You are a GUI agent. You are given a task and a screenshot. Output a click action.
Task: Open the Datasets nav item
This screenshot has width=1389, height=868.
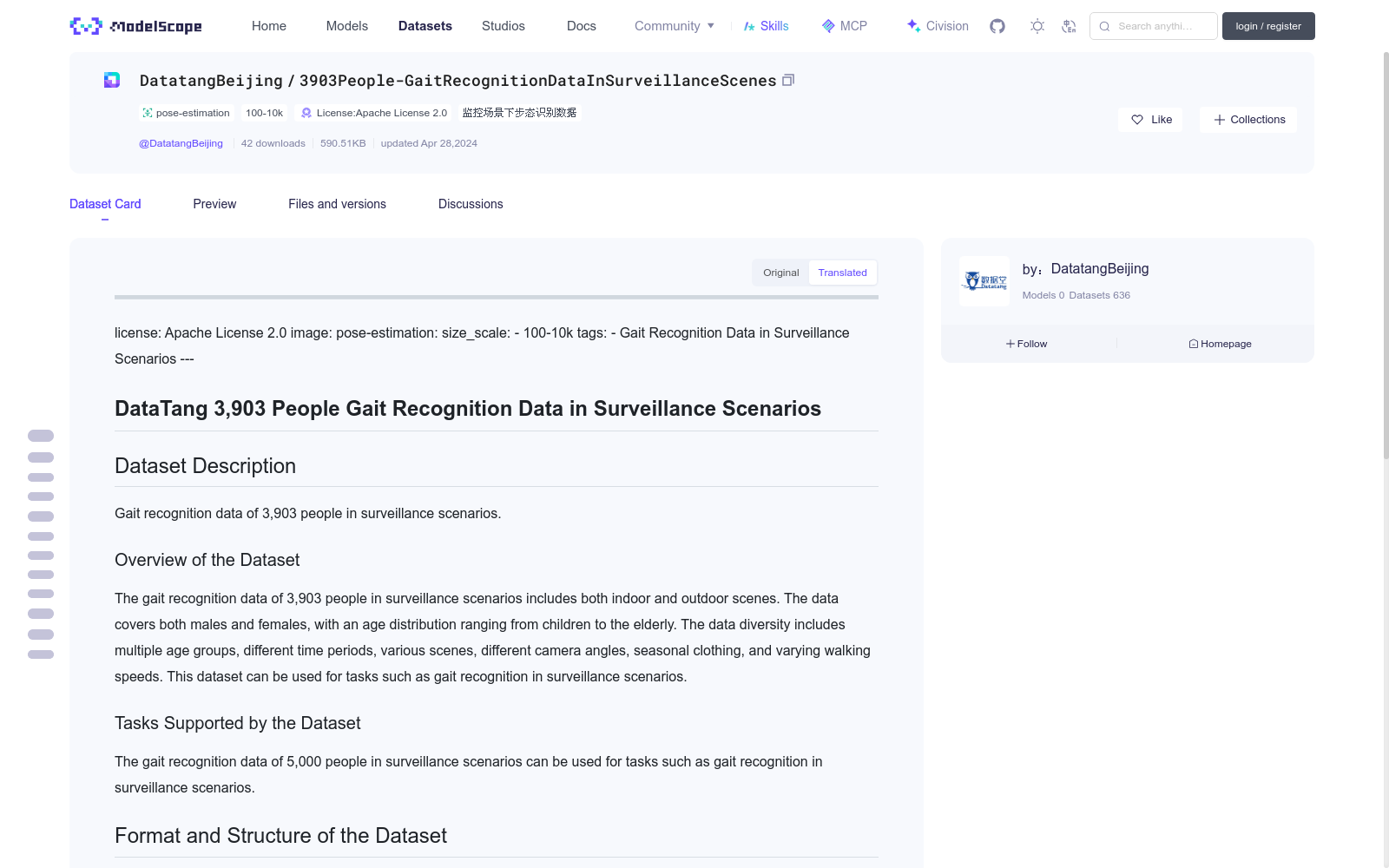point(425,26)
